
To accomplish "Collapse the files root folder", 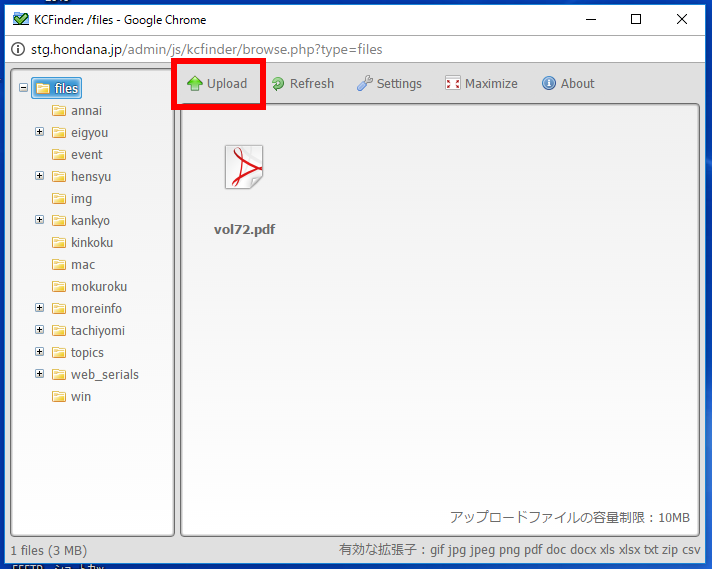I will pyautogui.click(x=23, y=88).
